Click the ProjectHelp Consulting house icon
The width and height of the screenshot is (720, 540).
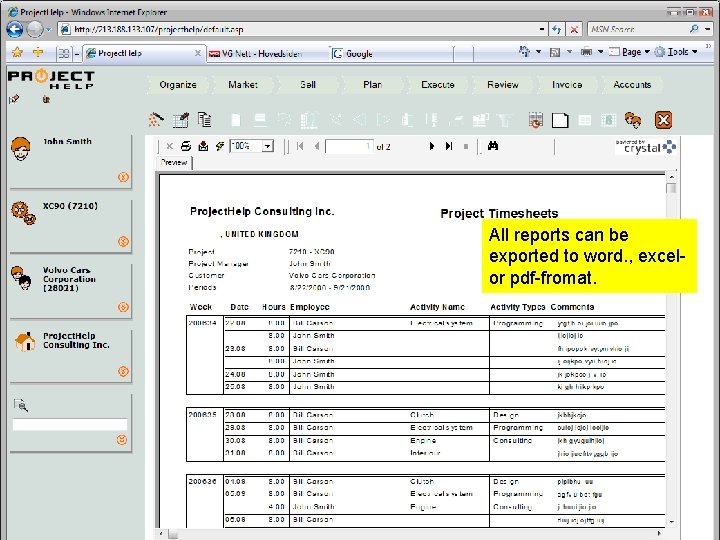point(25,342)
